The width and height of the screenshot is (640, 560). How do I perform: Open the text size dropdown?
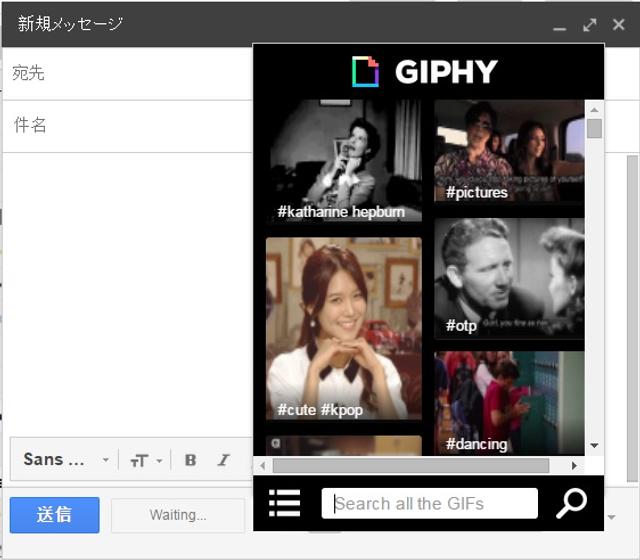(x=146, y=460)
